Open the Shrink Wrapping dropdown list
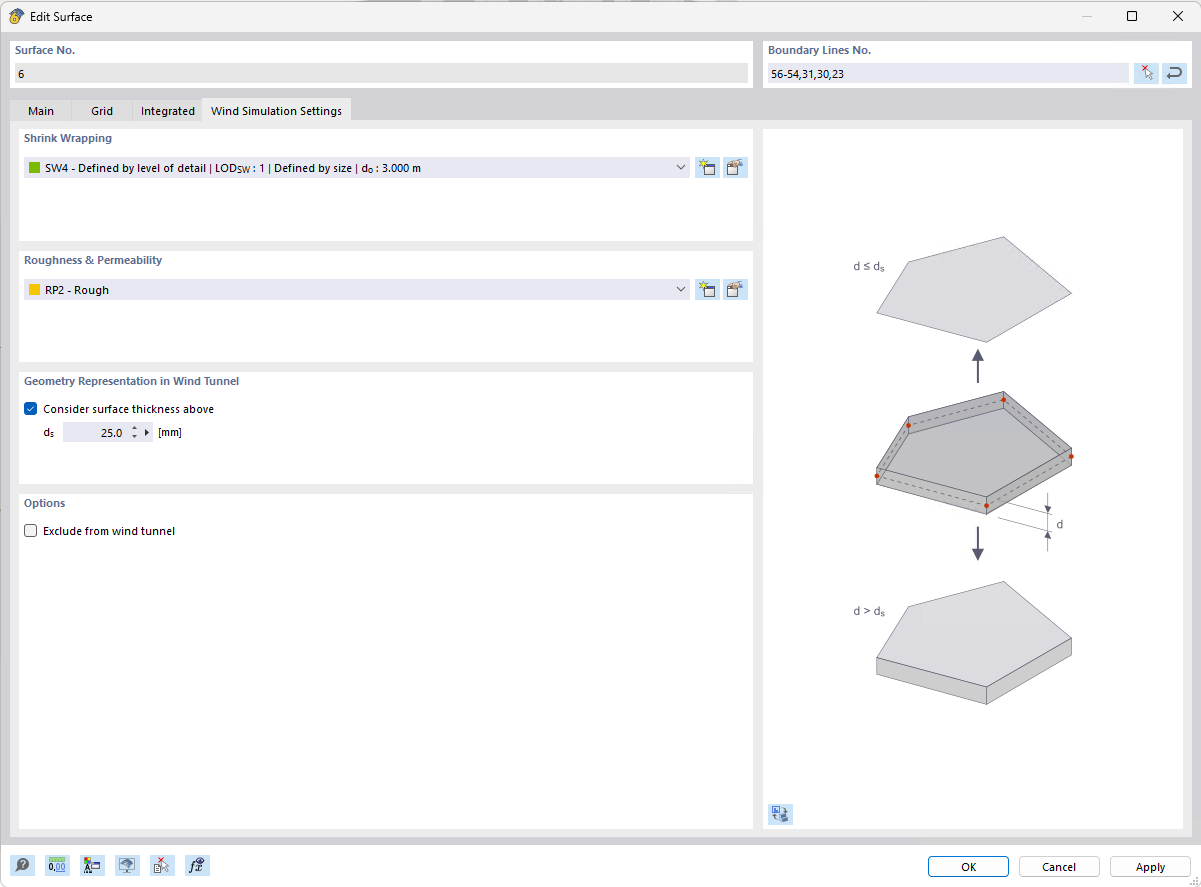Screen dimensions: 1201x887 [680, 167]
